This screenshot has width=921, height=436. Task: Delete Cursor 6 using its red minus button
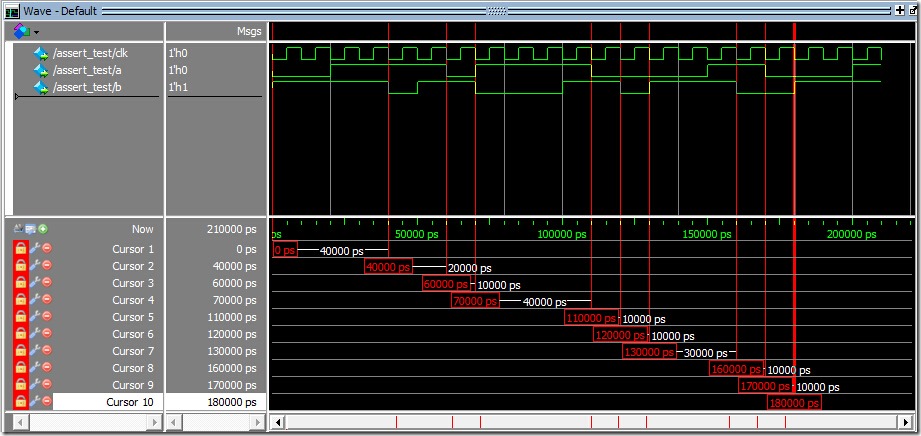[47, 334]
